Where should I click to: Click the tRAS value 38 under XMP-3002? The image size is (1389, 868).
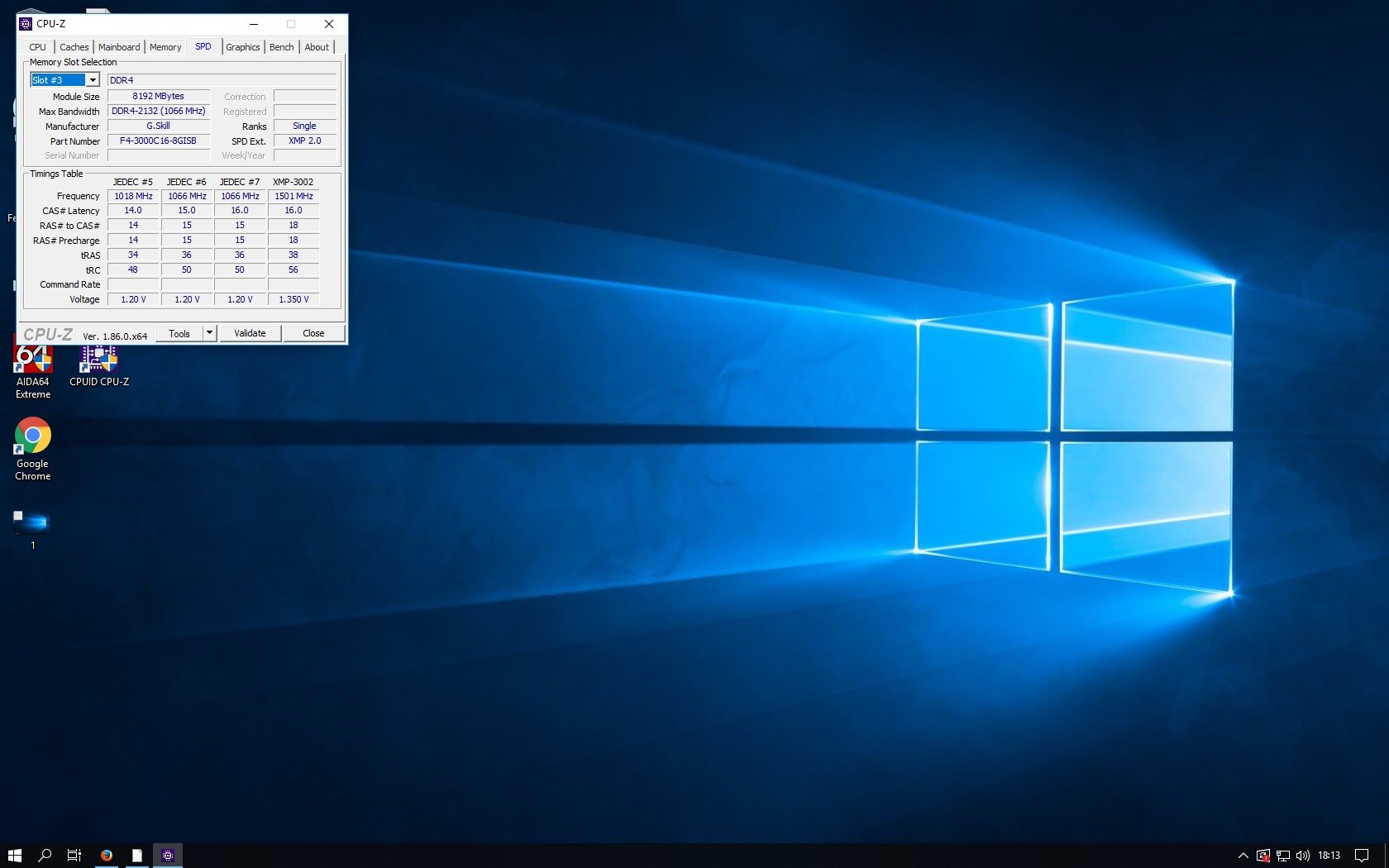point(294,255)
